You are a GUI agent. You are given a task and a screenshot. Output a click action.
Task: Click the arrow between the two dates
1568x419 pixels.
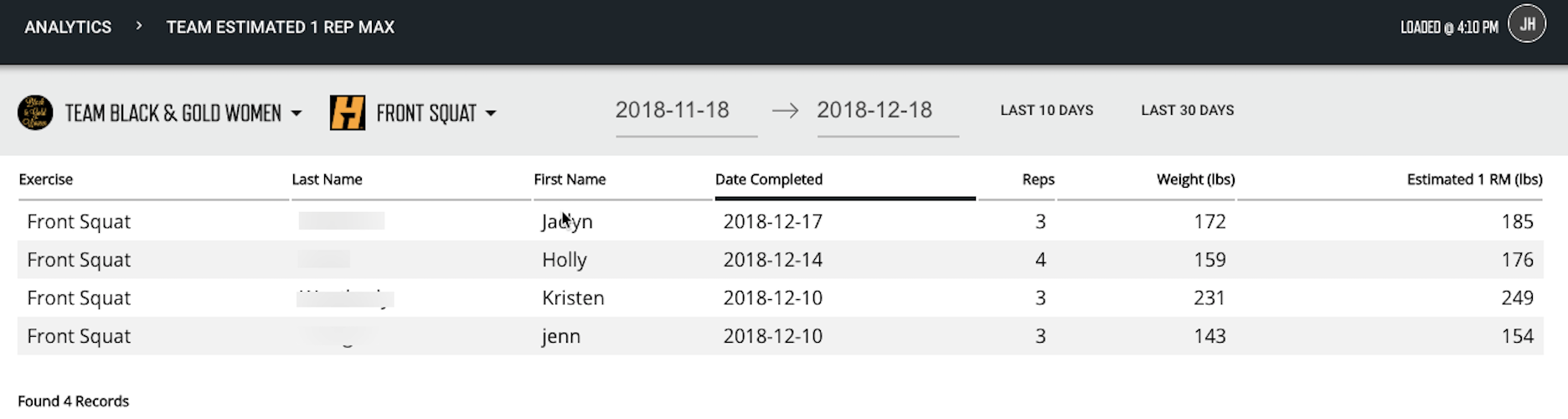786,111
